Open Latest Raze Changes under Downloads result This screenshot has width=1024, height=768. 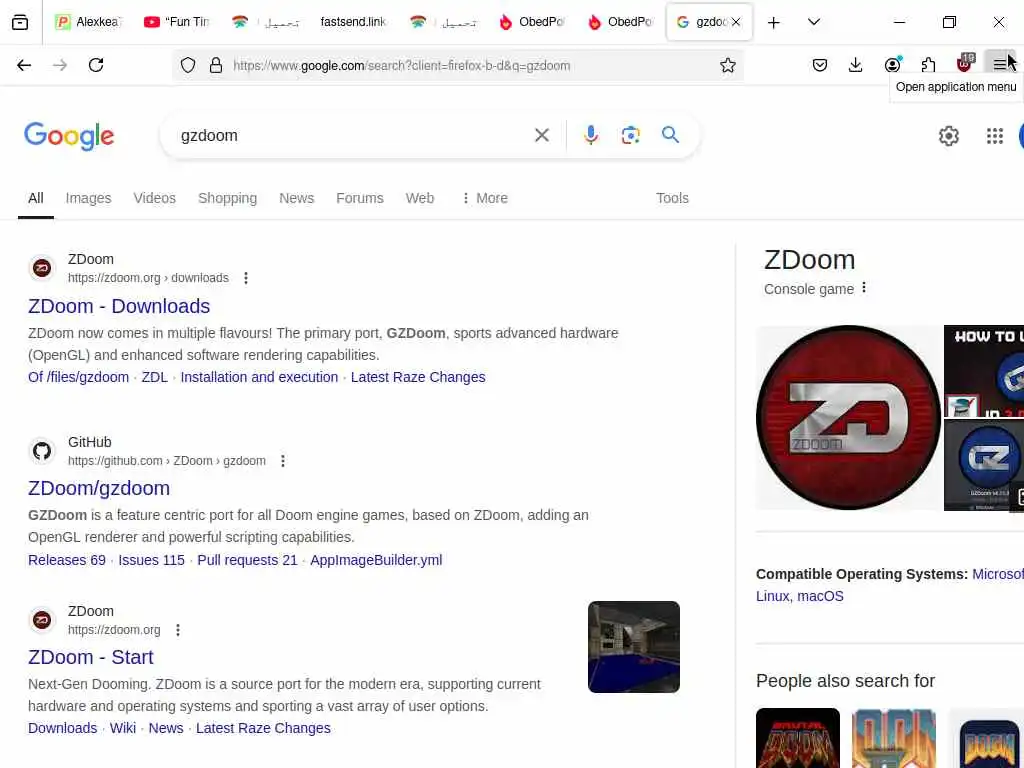(418, 377)
